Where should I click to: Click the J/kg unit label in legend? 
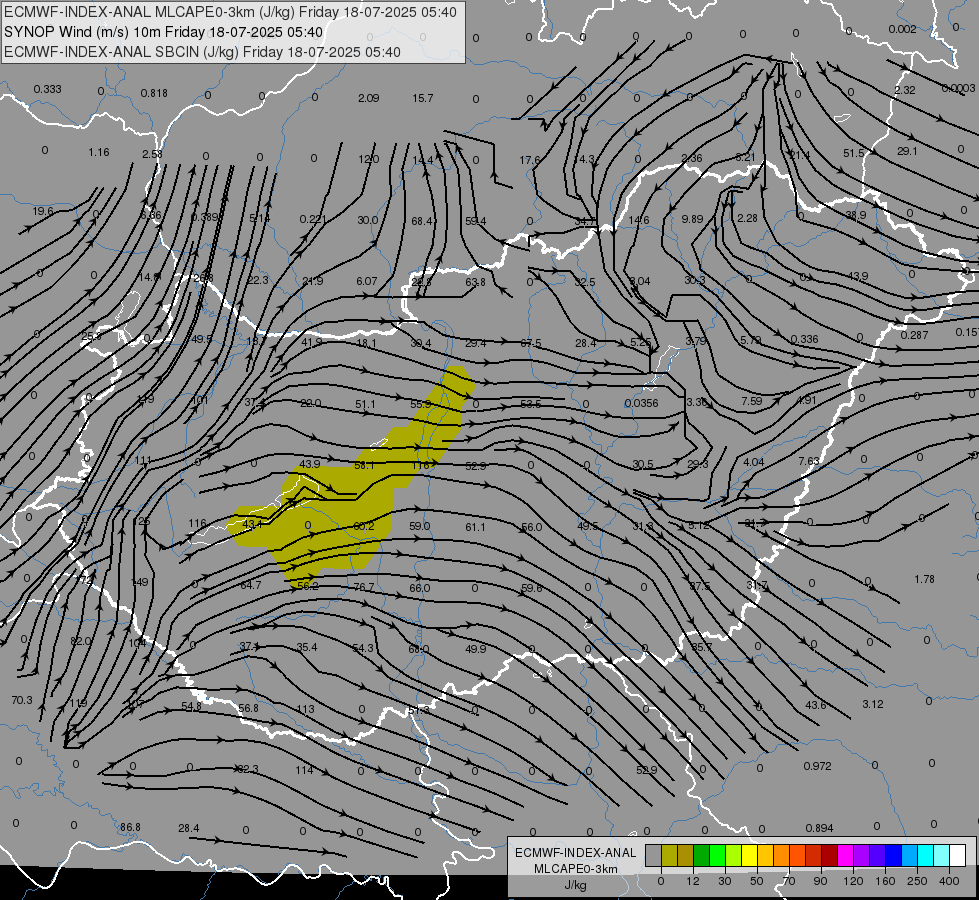[575, 885]
